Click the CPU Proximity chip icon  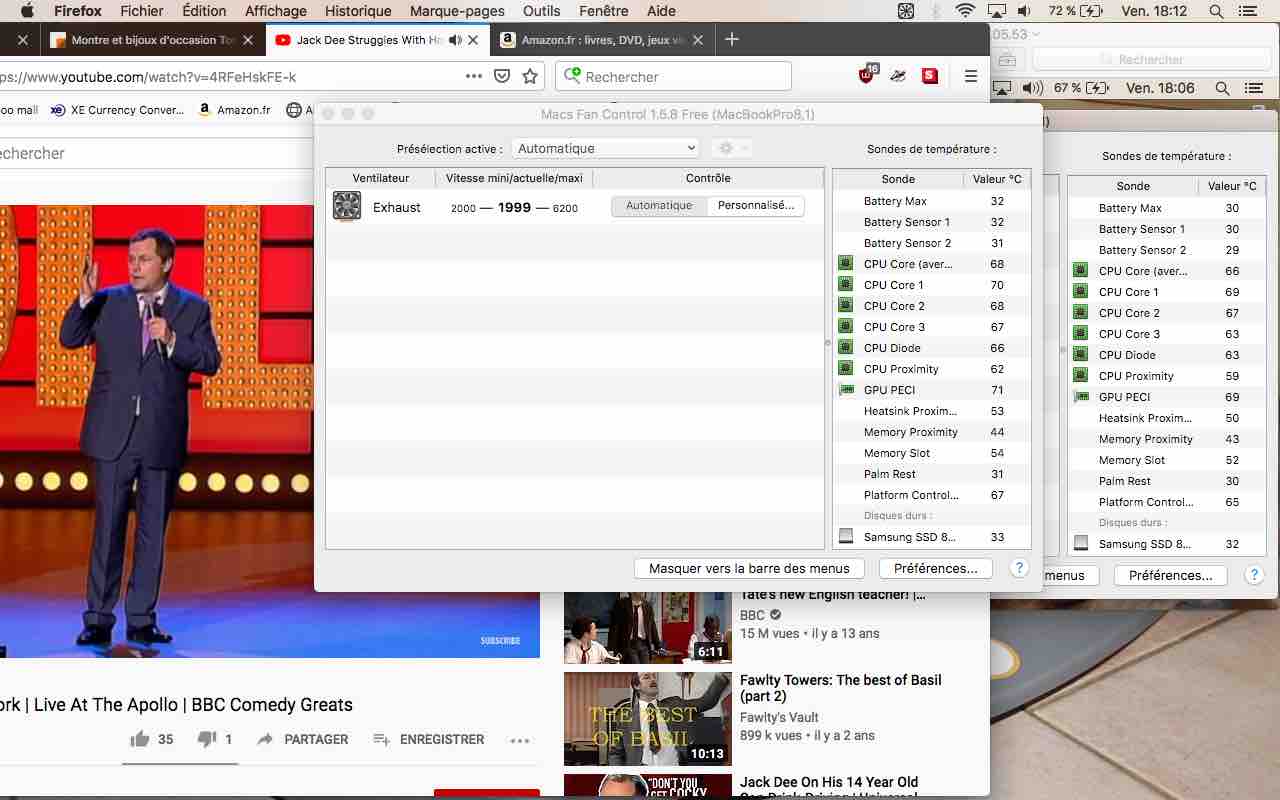tap(845, 369)
